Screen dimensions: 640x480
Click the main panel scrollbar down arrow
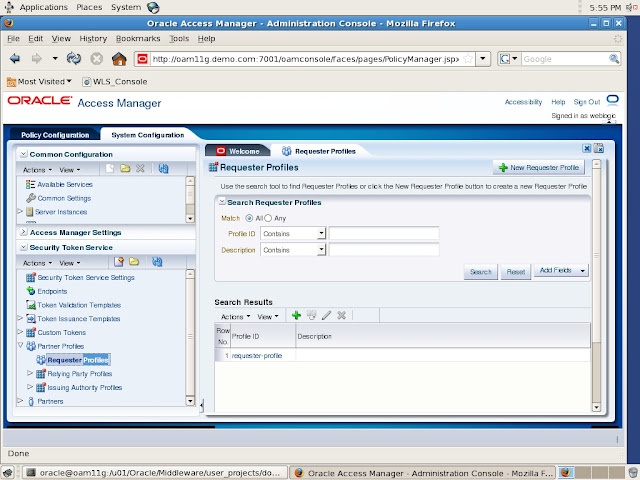(x=596, y=407)
